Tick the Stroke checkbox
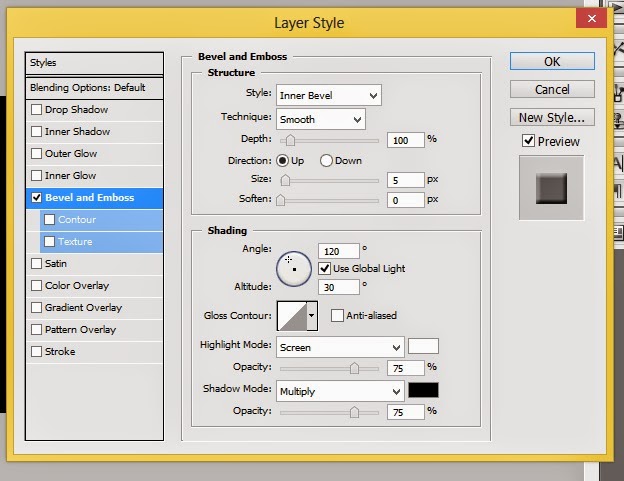This screenshot has height=481, width=624. point(36,352)
